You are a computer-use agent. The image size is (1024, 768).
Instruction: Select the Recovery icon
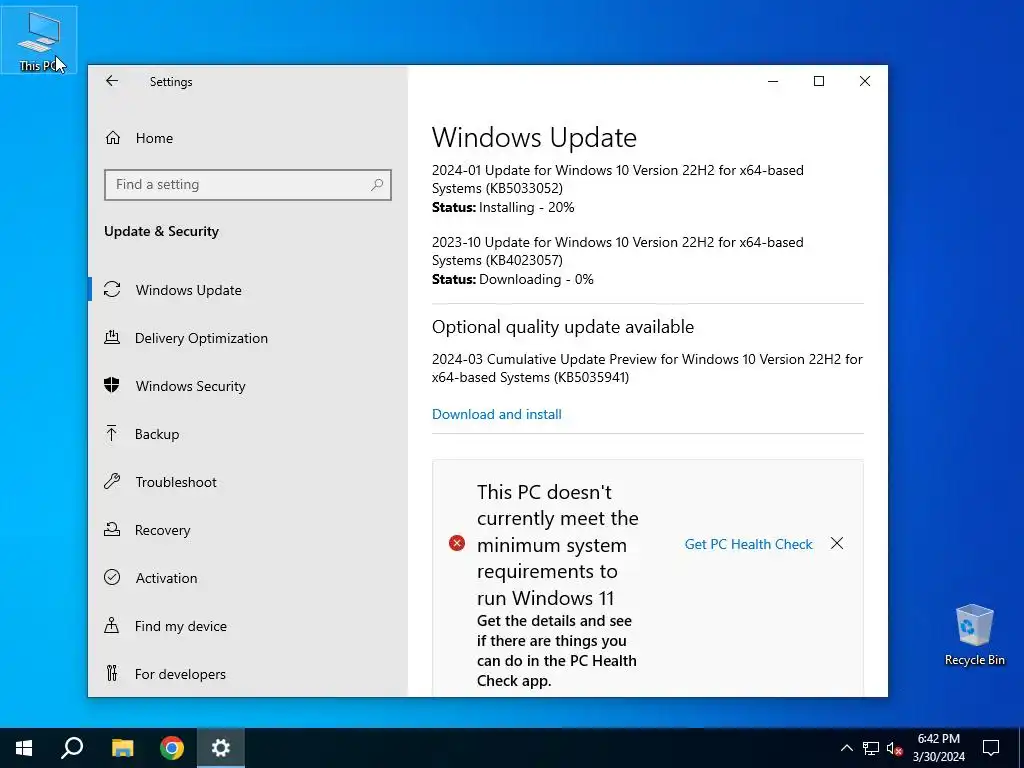point(112,530)
